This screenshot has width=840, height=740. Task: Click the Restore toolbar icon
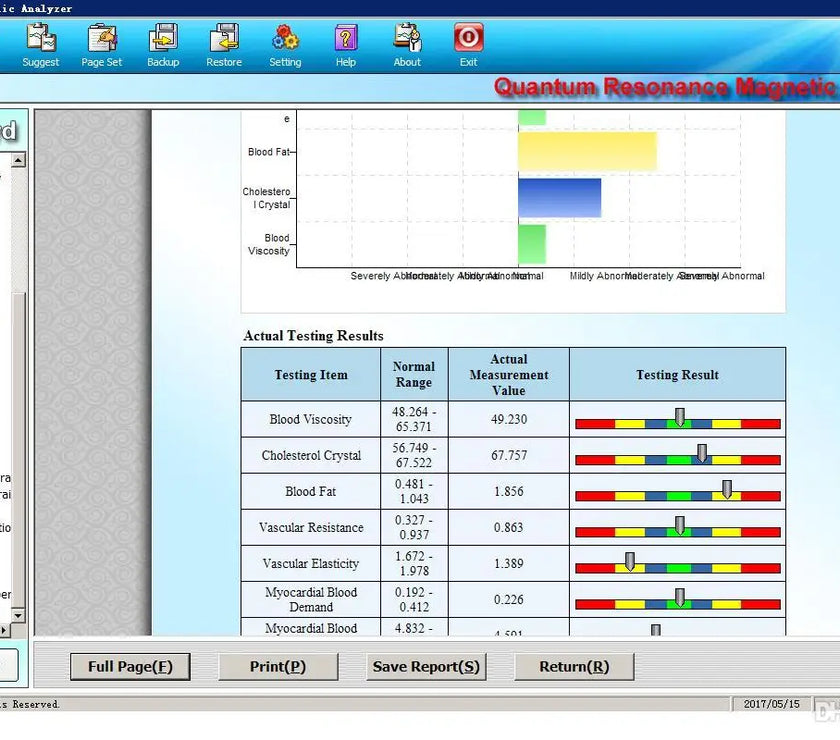tap(224, 45)
